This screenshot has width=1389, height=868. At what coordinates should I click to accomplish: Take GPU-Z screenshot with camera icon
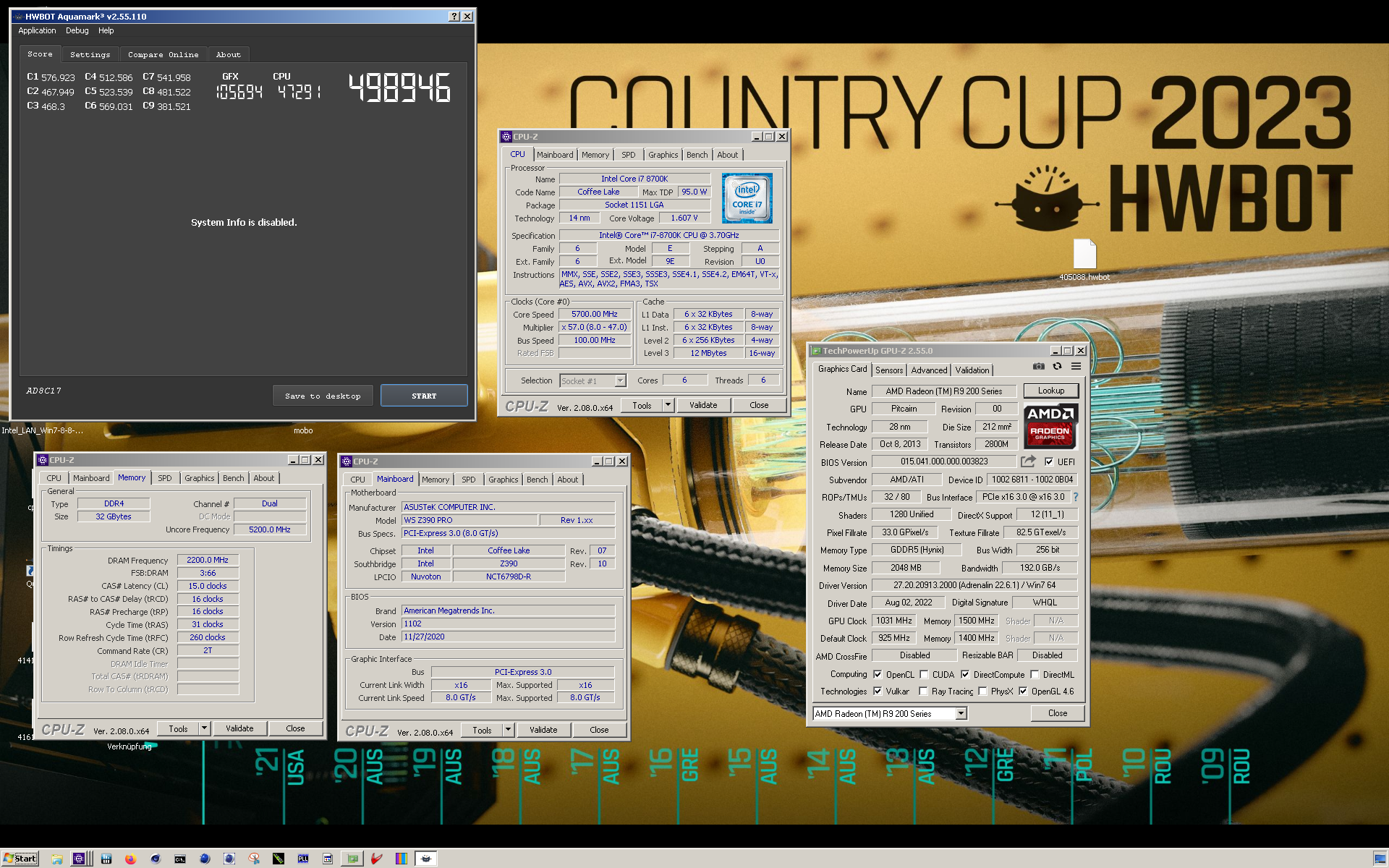(x=1038, y=367)
